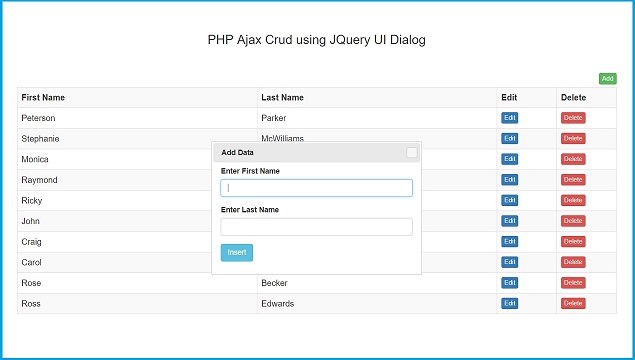Click the last name Becker
Screen dimensions: 635x360
[274, 283]
